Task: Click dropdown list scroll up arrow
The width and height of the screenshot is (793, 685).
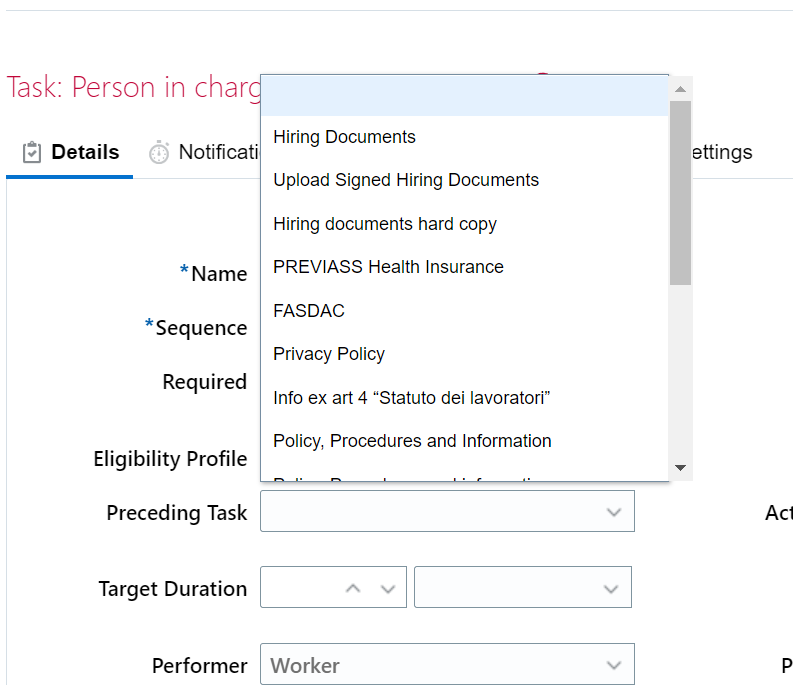Action: pyautogui.click(x=680, y=90)
